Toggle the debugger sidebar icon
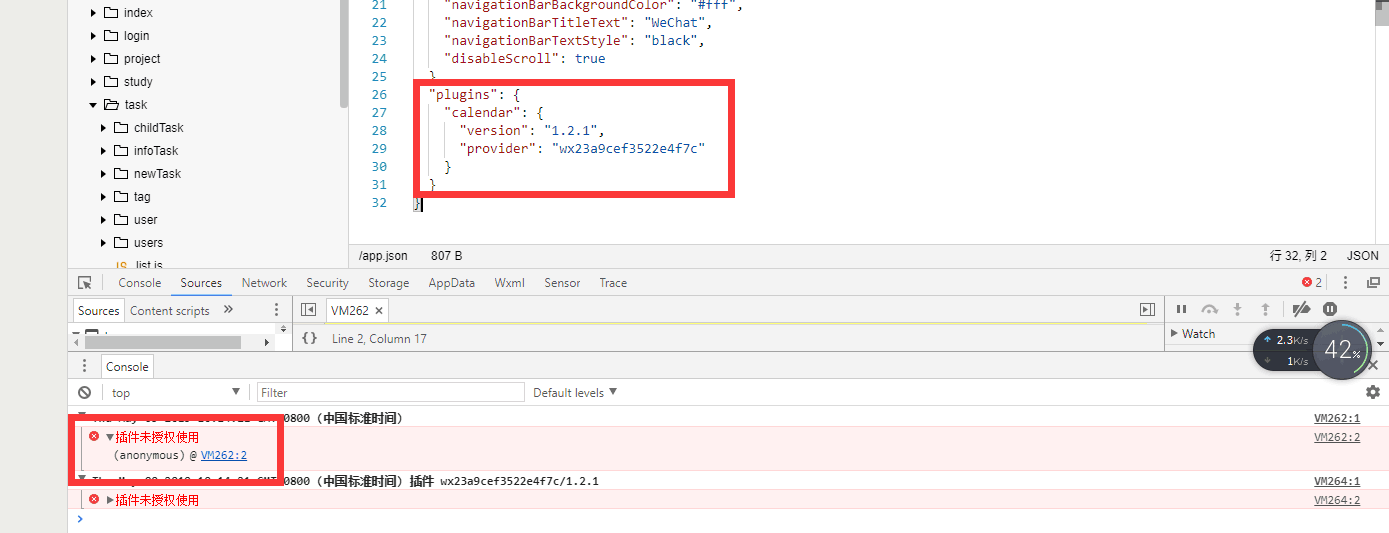 (1147, 310)
